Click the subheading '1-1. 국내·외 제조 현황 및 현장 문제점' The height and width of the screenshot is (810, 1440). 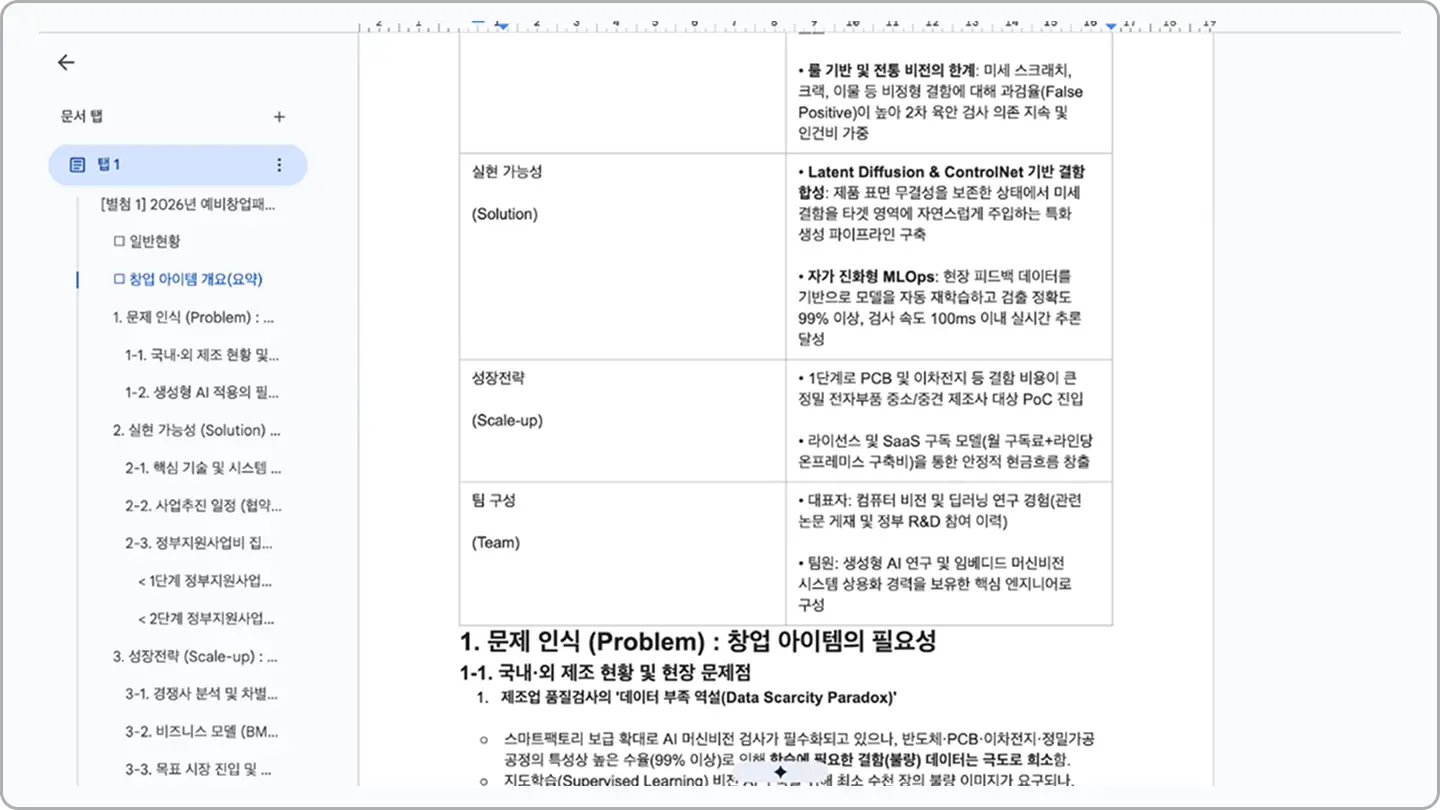[x=605, y=672]
